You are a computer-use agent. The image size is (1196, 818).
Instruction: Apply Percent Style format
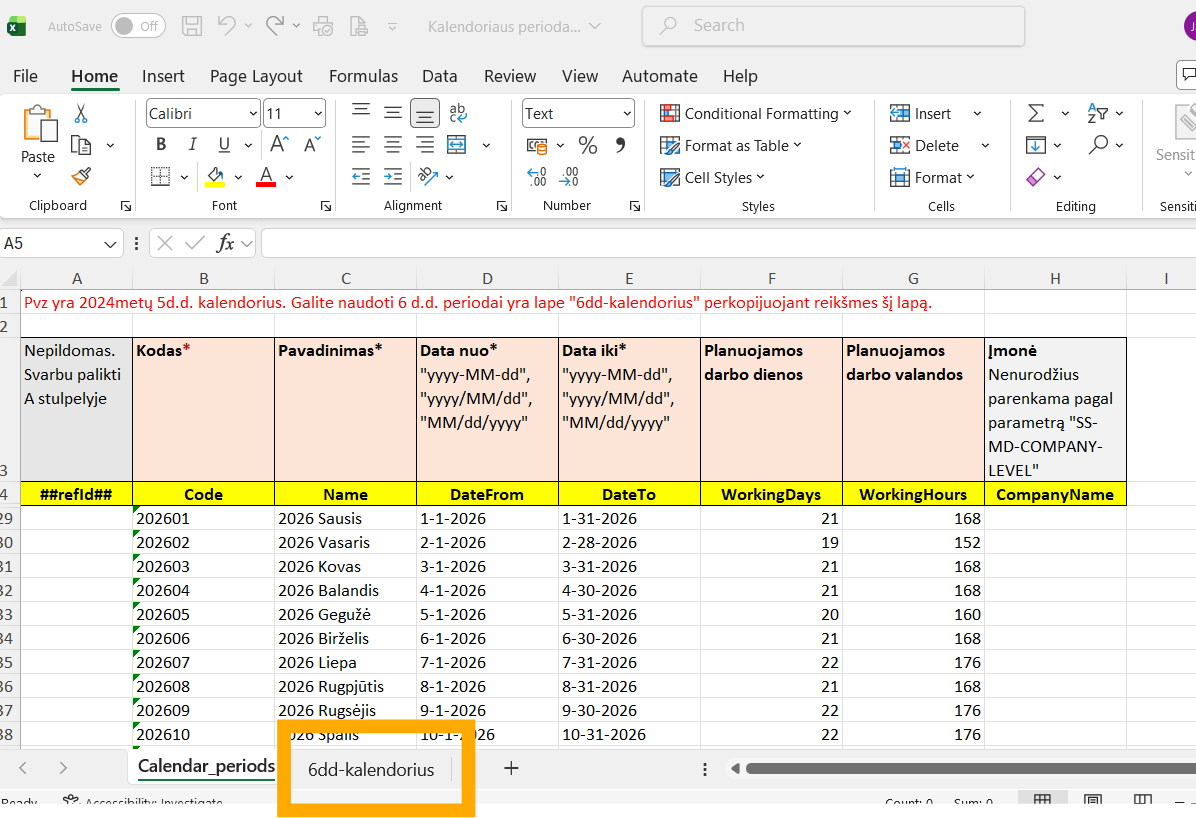point(587,145)
